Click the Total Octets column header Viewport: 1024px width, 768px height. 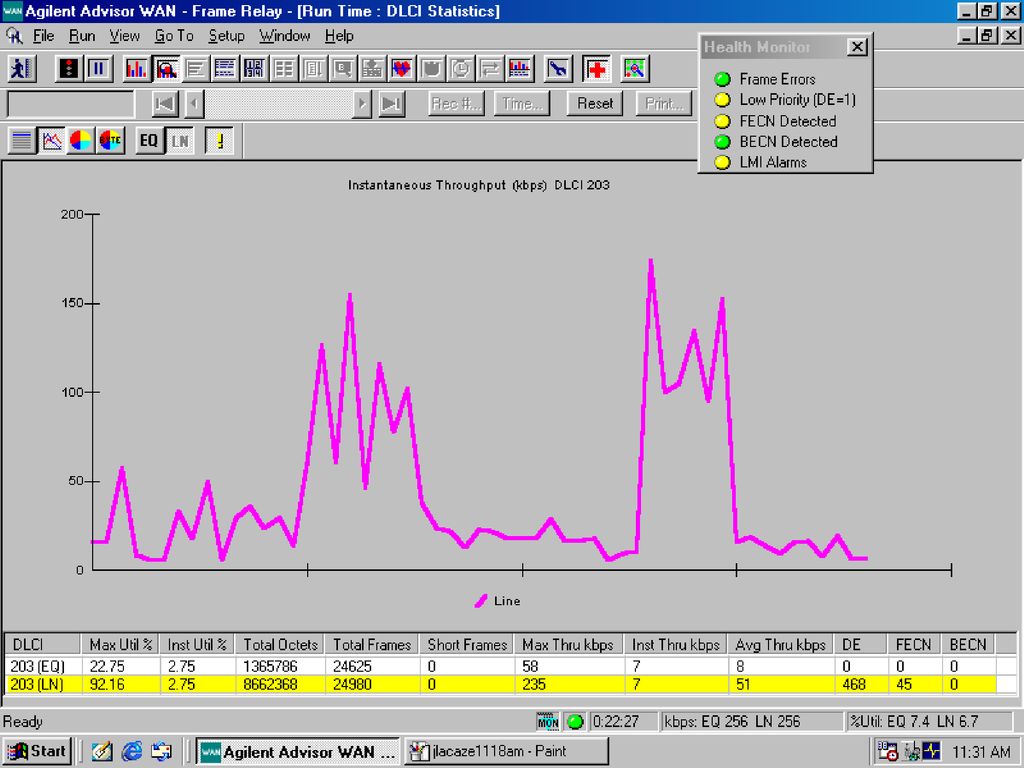(280, 645)
